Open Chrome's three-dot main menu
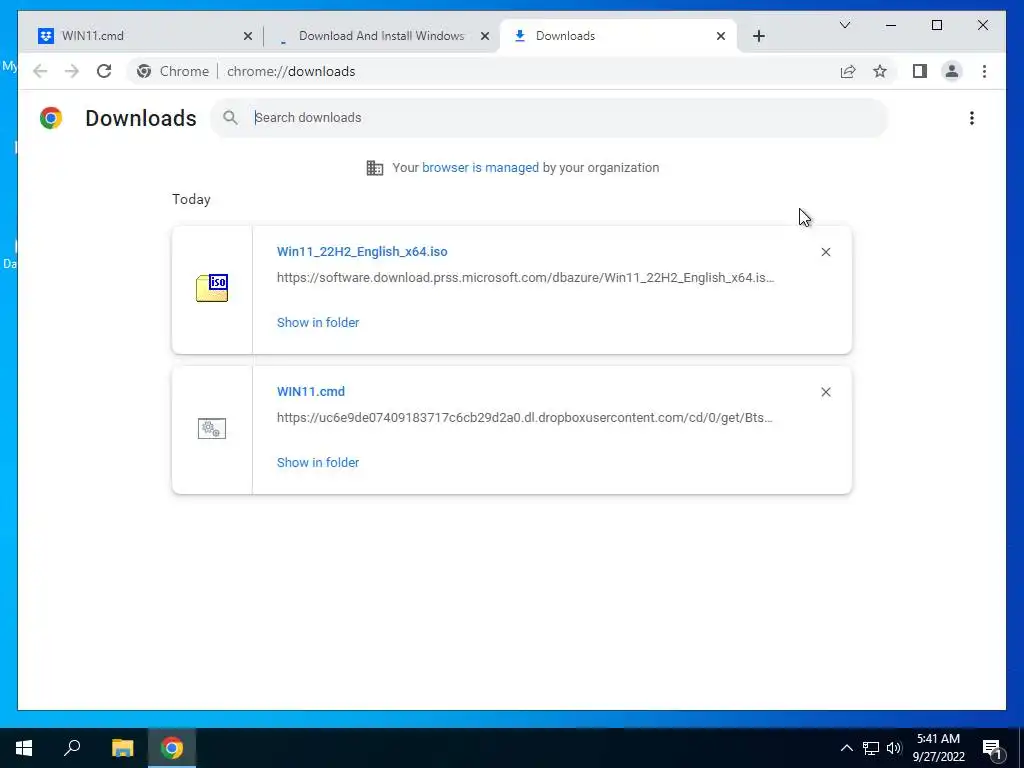 point(984,71)
